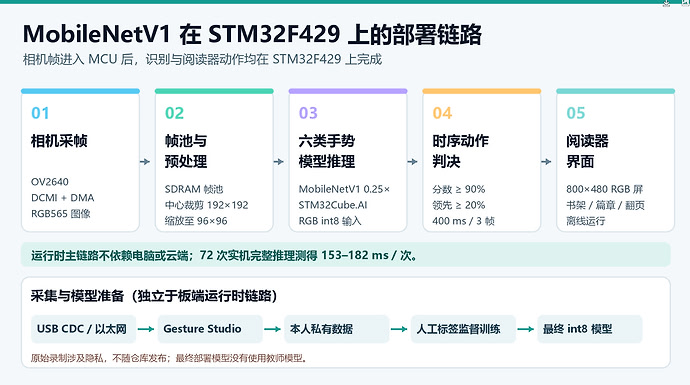Click the '阅读器 界面' heading

(587, 151)
